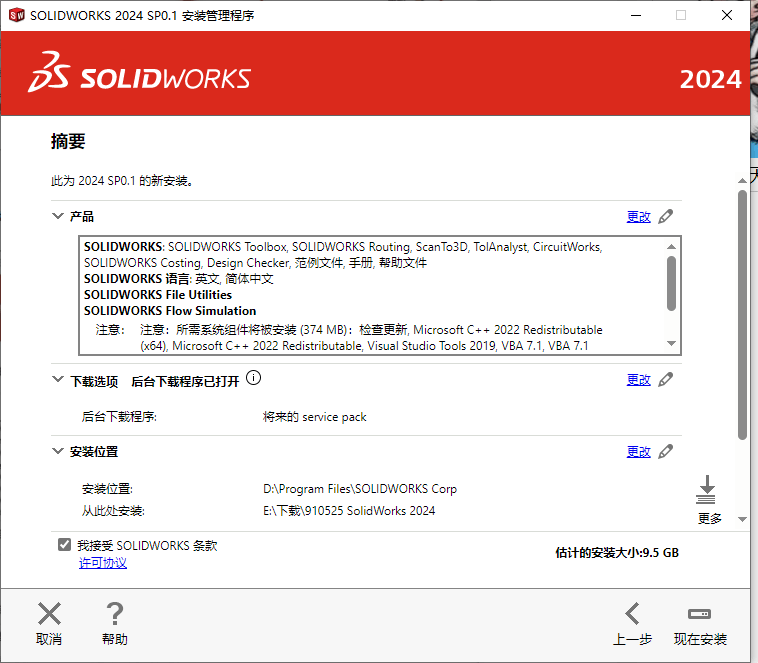Toggle 我接受 SOLIDWORKS 条款 checkbox

(x=64, y=545)
